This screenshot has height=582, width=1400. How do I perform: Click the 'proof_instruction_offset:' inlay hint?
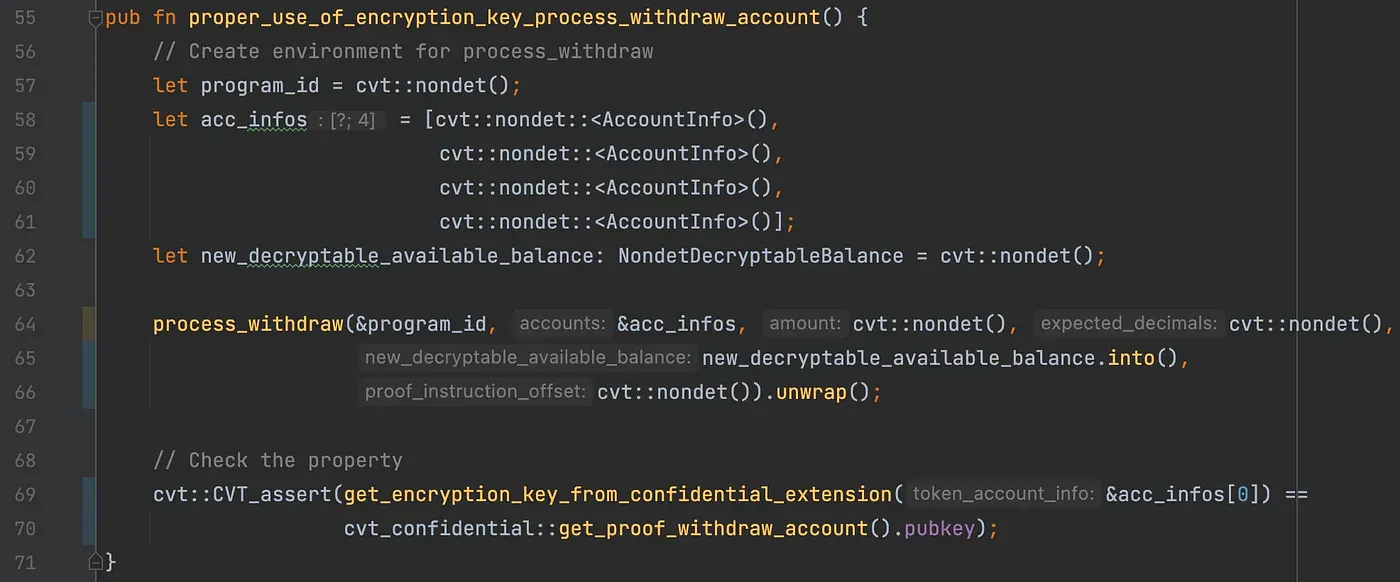(475, 392)
